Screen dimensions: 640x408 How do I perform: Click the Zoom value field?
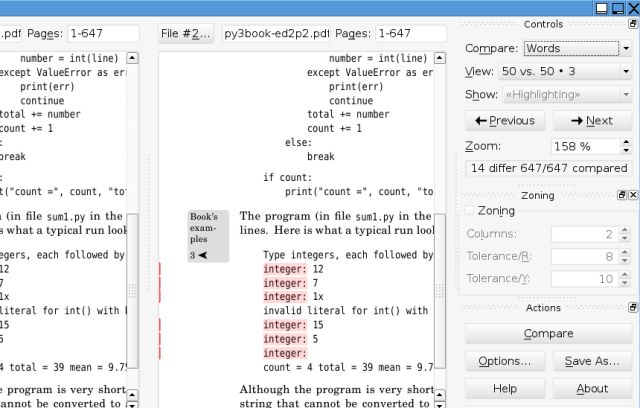(586, 146)
